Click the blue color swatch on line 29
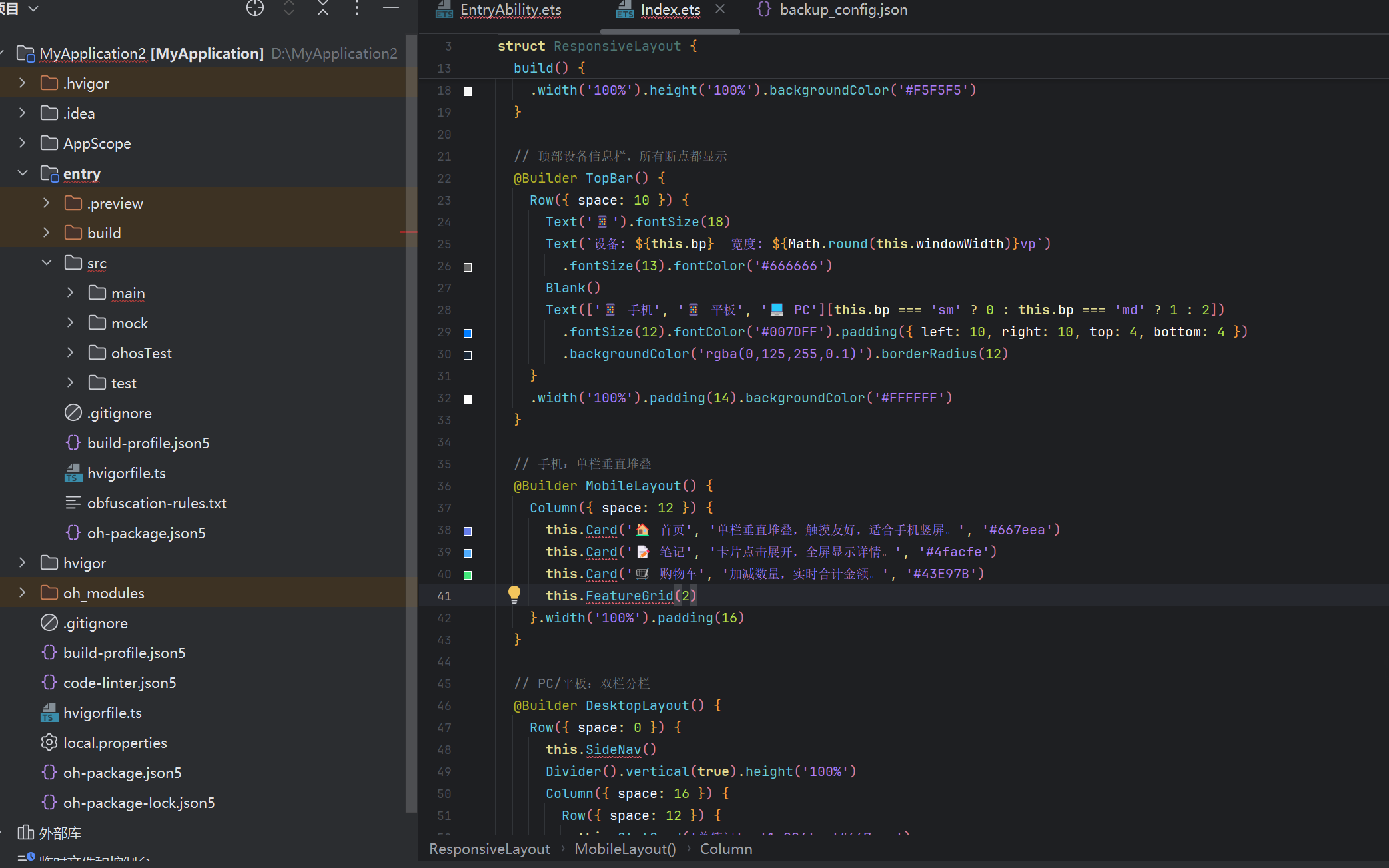 [468, 333]
